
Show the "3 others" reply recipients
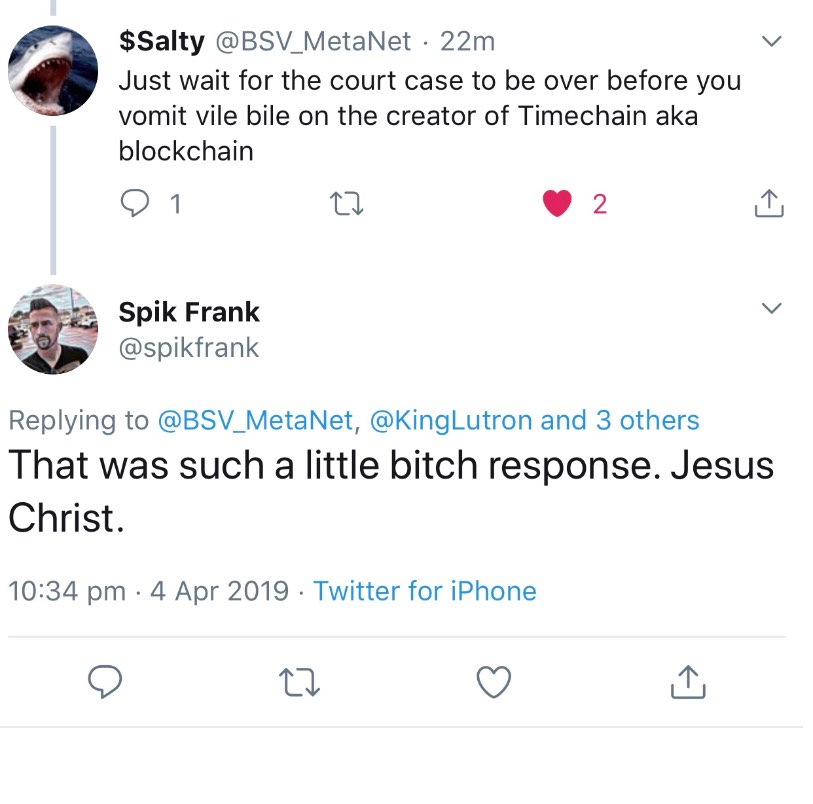[648, 420]
